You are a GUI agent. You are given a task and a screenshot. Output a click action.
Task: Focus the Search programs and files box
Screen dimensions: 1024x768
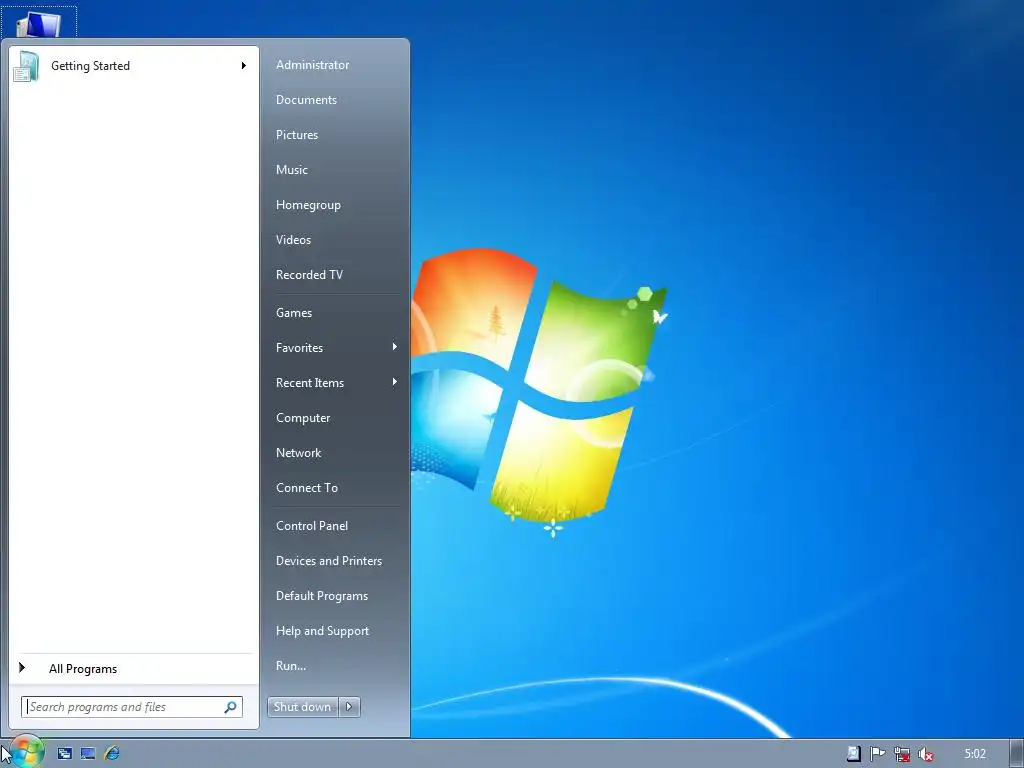pyautogui.click(x=132, y=707)
